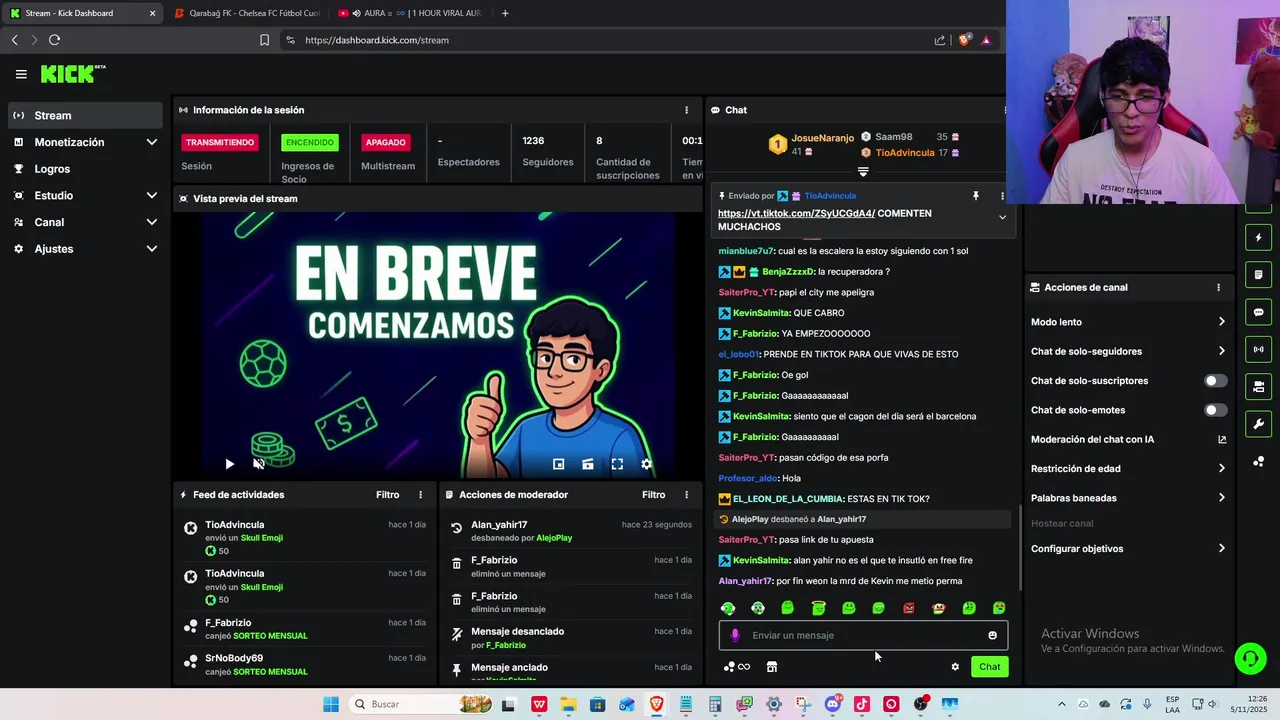This screenshot has width=1280, height=720.
Task: Click the lightning bolt widget in the right rail
Action: pyautogui.click(x=1258, y=238)
